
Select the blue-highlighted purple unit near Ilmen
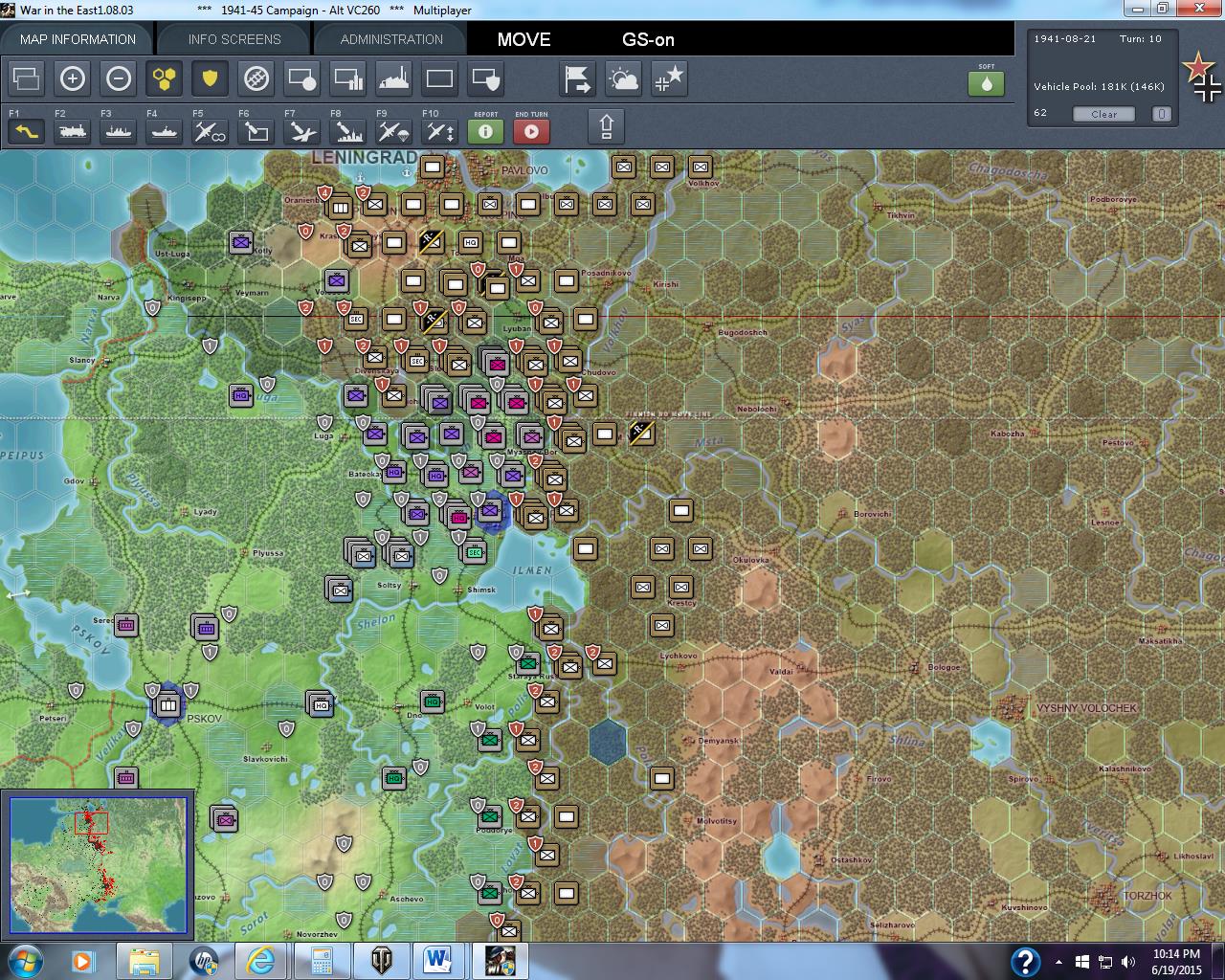click(491, 512)
